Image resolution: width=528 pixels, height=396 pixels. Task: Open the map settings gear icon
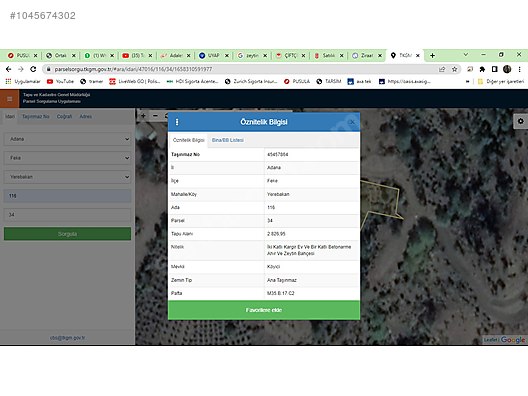pyautogui.click(x=521, y=121)
